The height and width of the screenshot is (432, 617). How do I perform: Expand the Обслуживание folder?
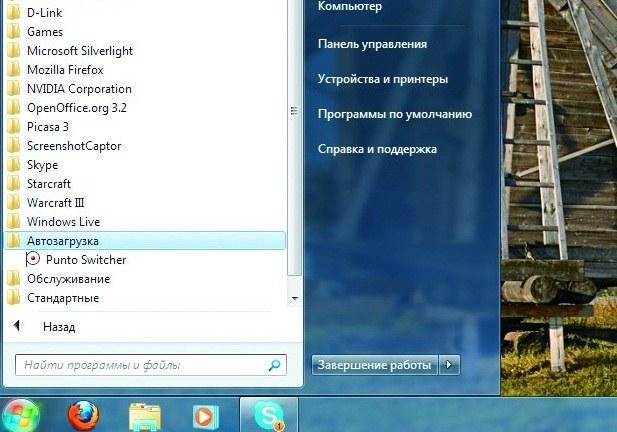click(x=68, y=279)
